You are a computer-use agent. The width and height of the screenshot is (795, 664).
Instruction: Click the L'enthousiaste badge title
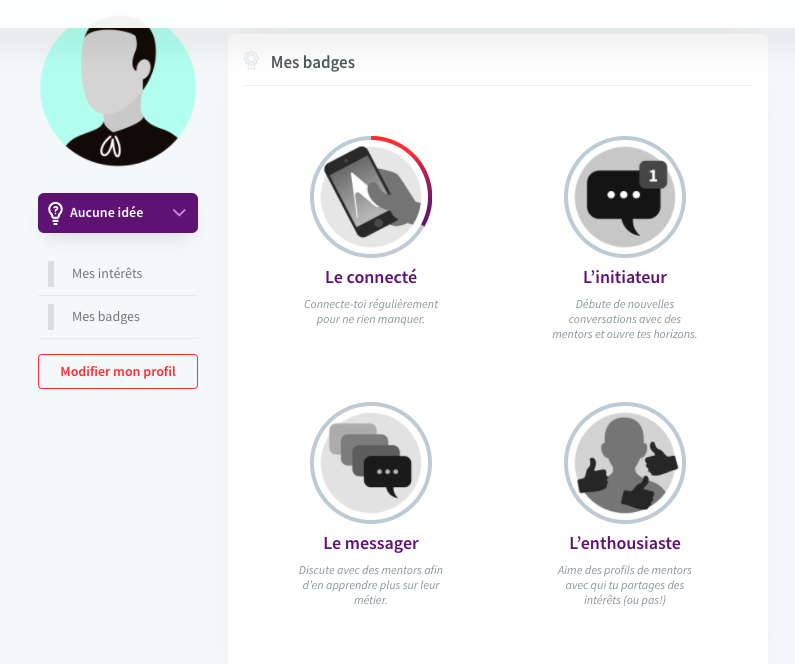point(624,543)
